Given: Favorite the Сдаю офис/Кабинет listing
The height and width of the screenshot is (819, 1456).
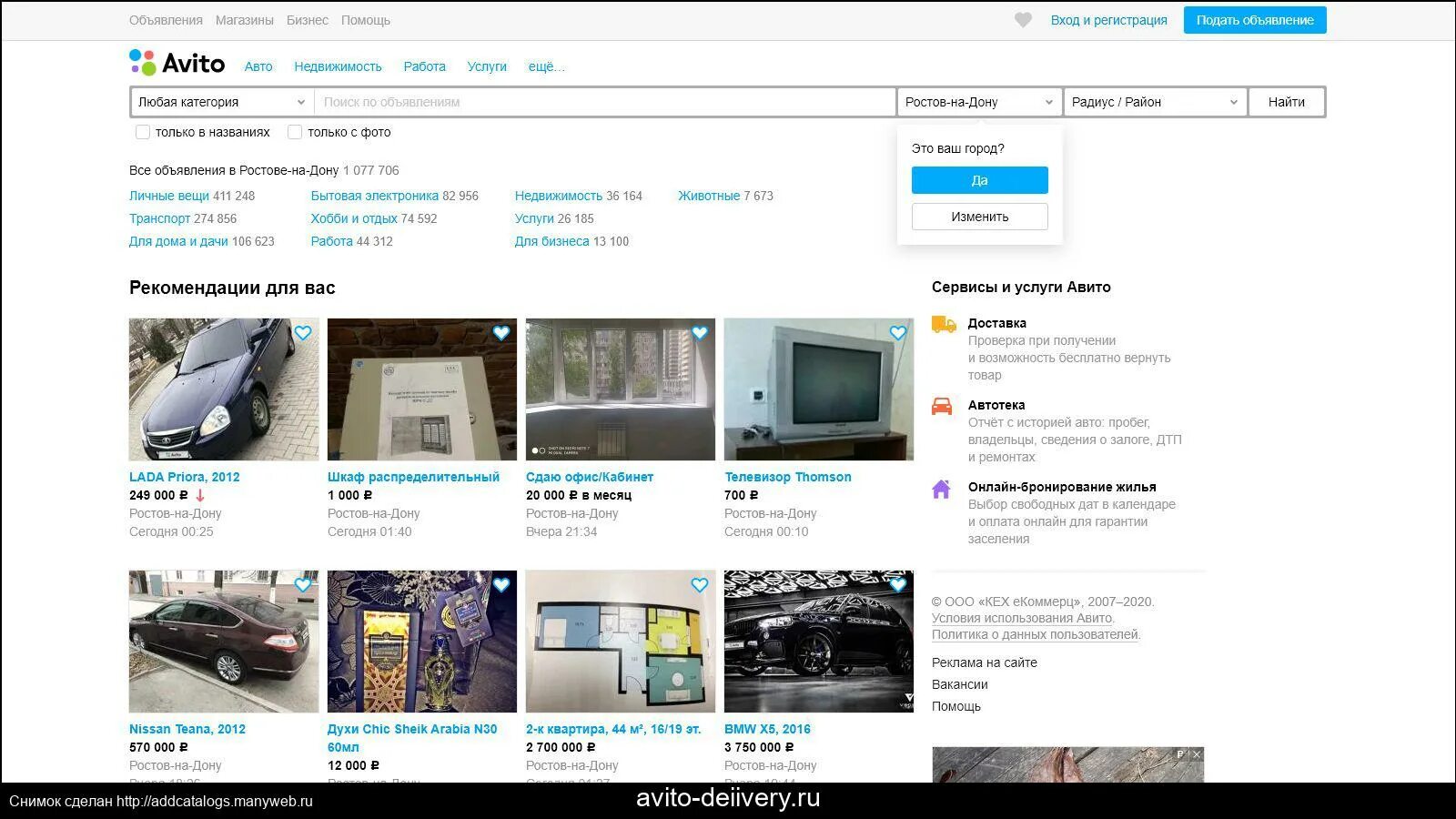Looking at the screenshot, I should tap(700, 333).
